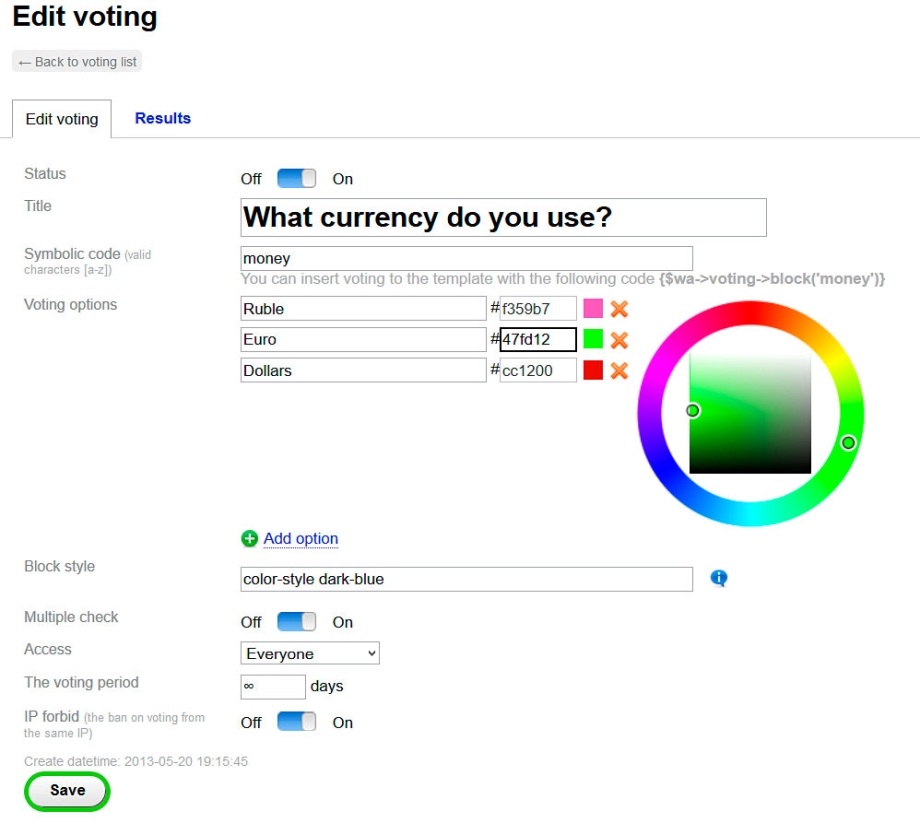Toggle the Status switch
Viewport: 920px width, 823px height.
[296, 179]
